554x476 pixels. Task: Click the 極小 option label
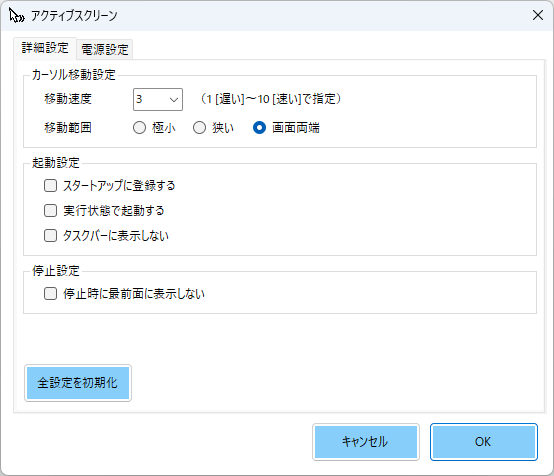(x=164, y=128)
